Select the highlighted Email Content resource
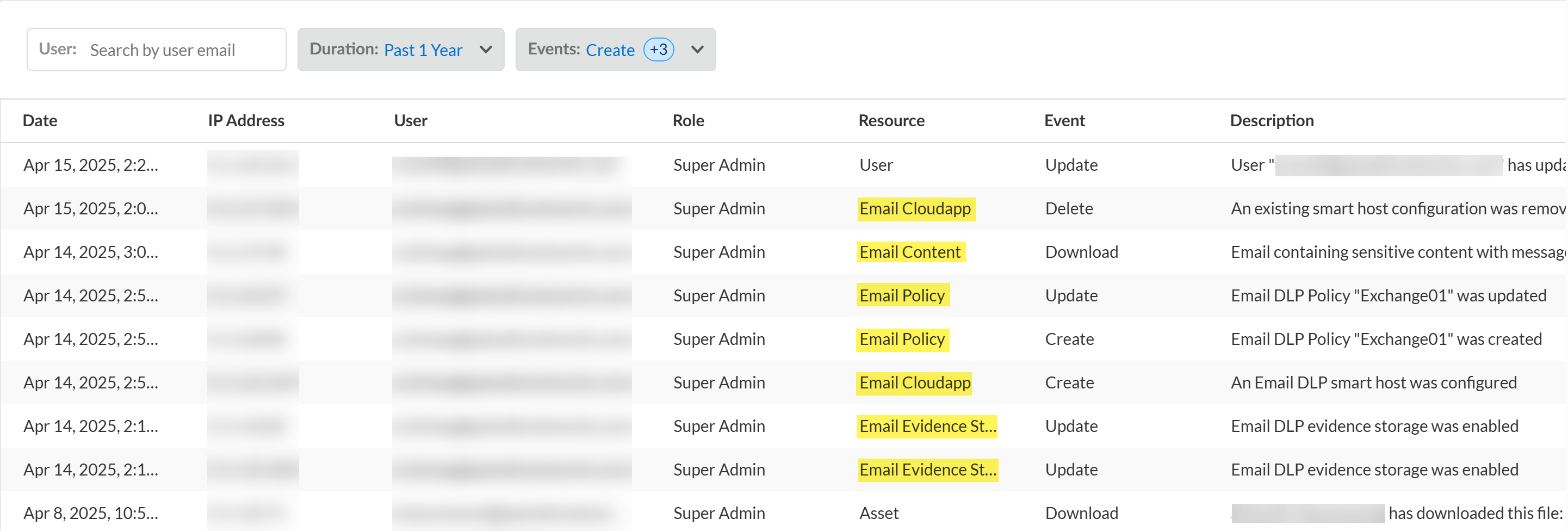Image resolution: width=1568 pixels, height=531 pixels. (x=909, y=252)
